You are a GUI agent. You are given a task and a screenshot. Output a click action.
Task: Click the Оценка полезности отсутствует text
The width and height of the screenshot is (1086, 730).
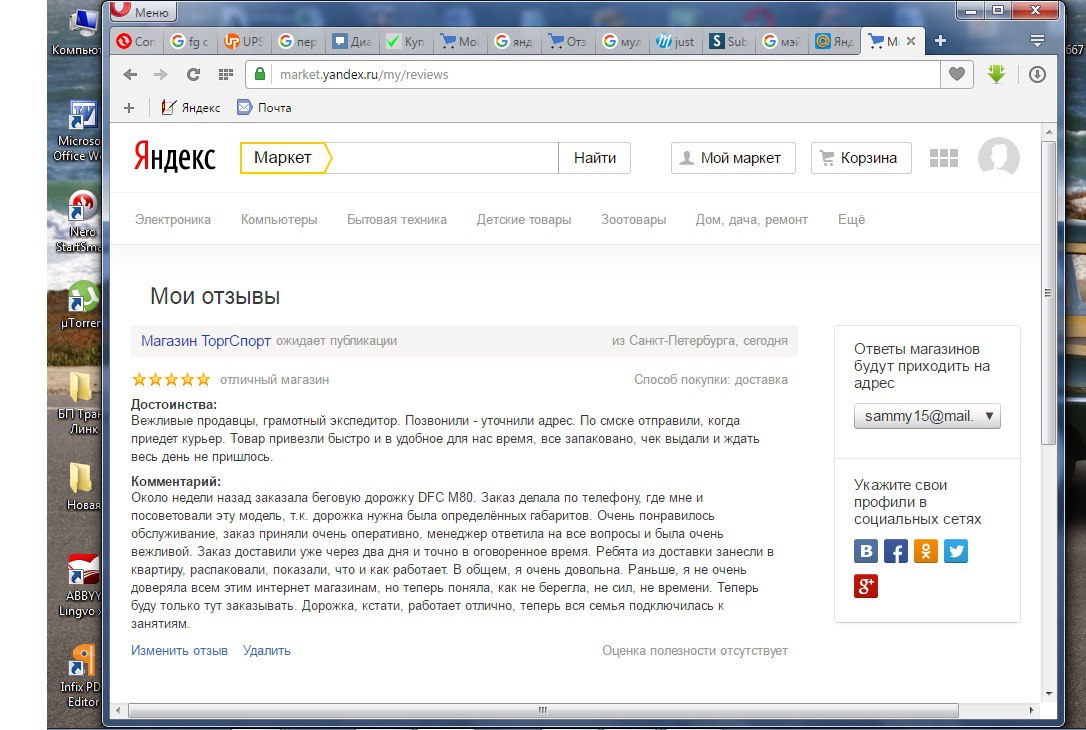[x=695, y=650]
